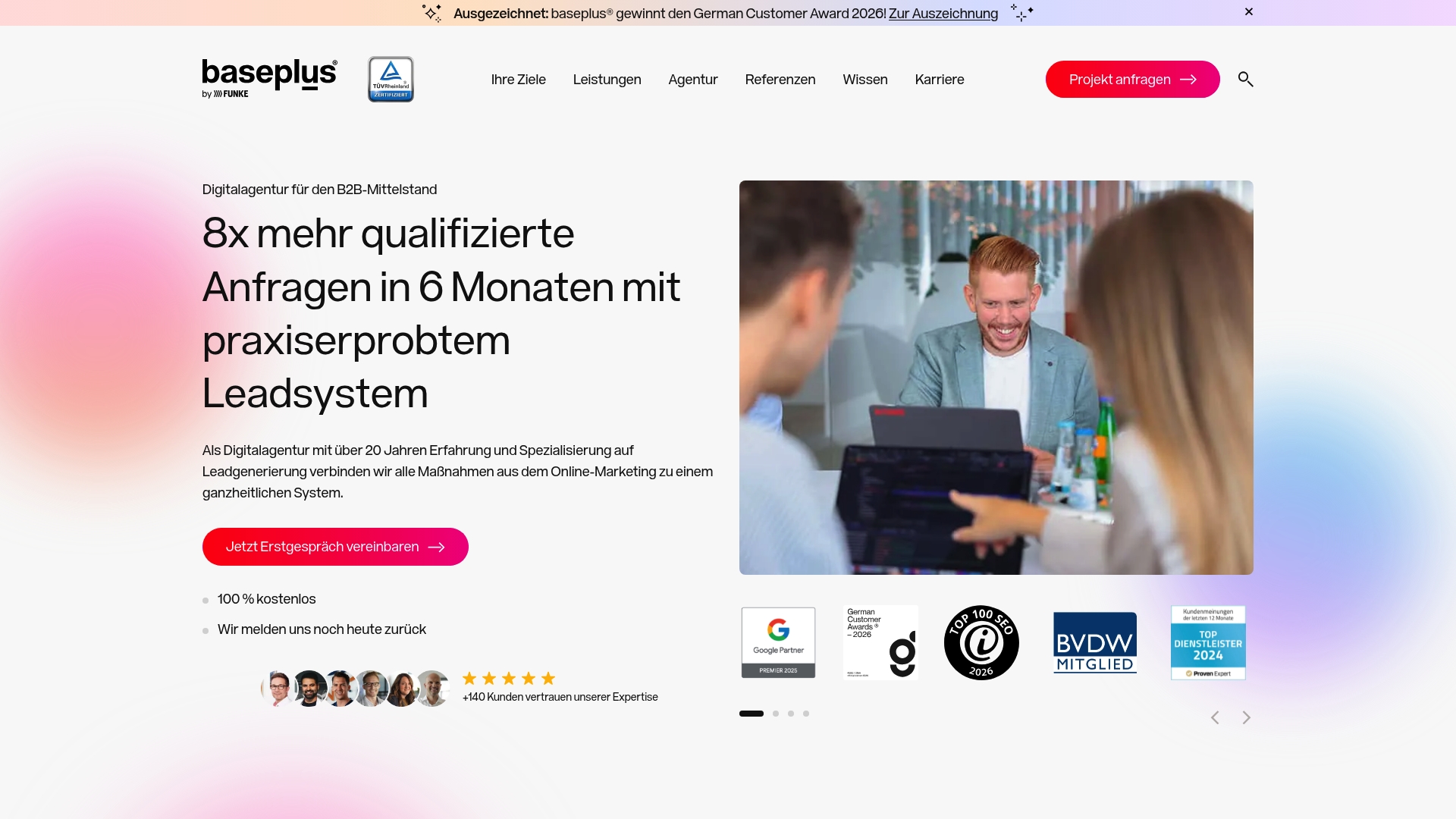Advance carousel with right arrow
This screenshot has width=1456, height=819.
click(x=1246, y=717)
